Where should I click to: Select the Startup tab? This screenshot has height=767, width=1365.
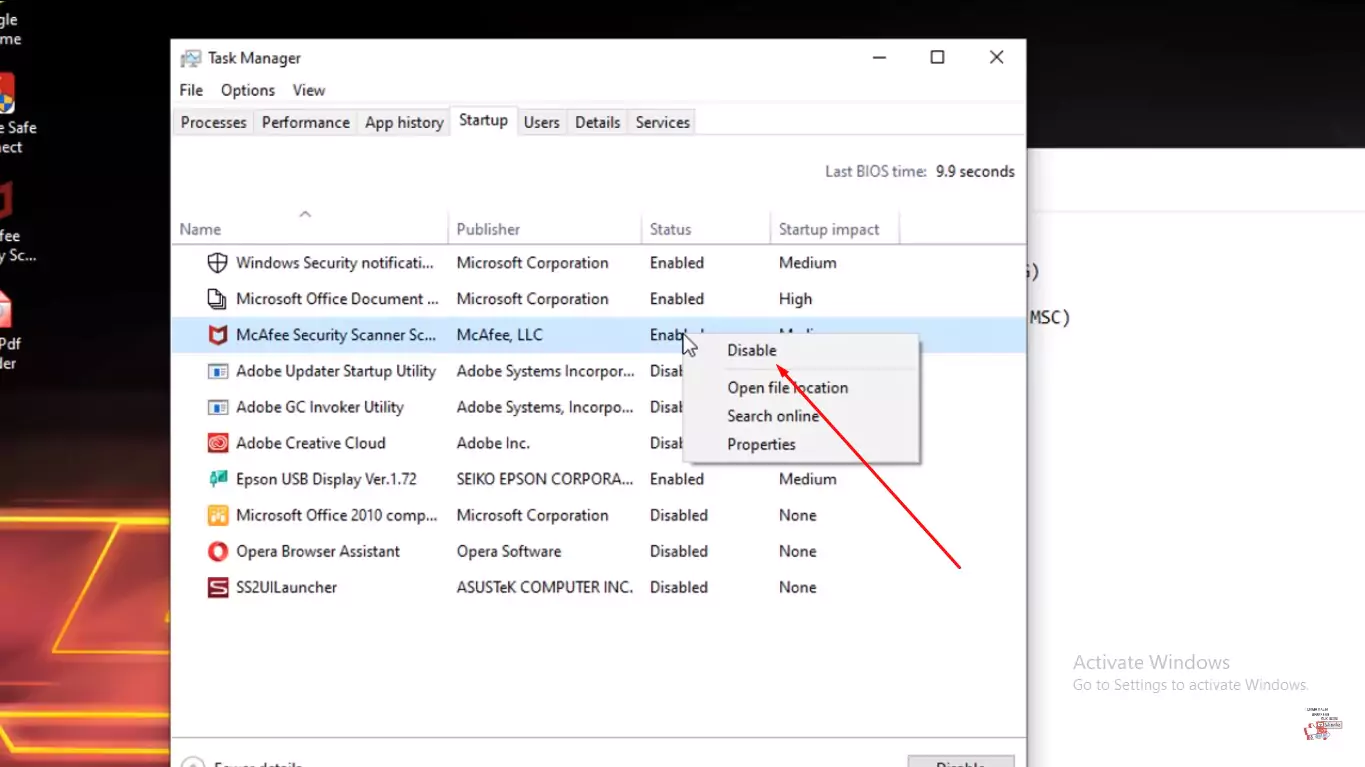click(483, 120)
